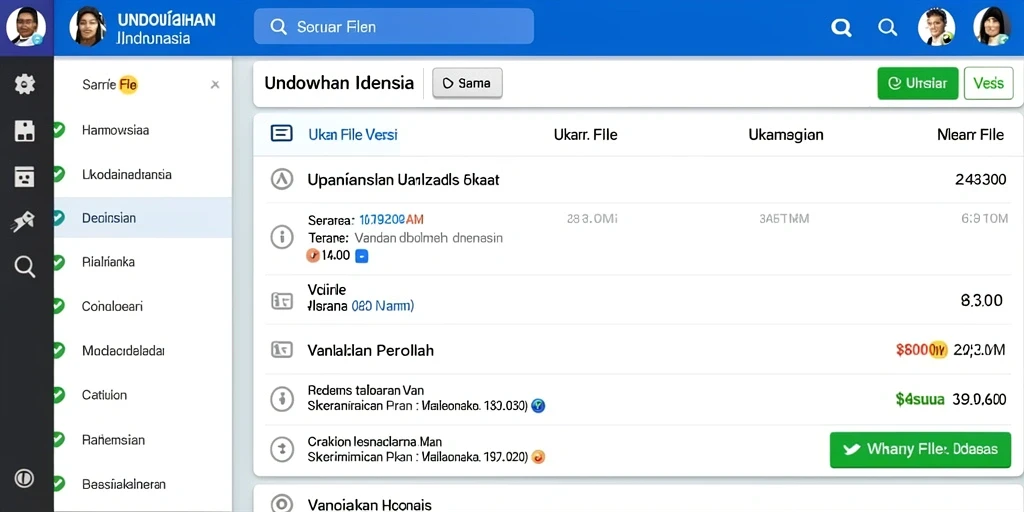1024x512 pixels.
Task: Open the header avatar with green badge
Action: click(x=936, y=27)
